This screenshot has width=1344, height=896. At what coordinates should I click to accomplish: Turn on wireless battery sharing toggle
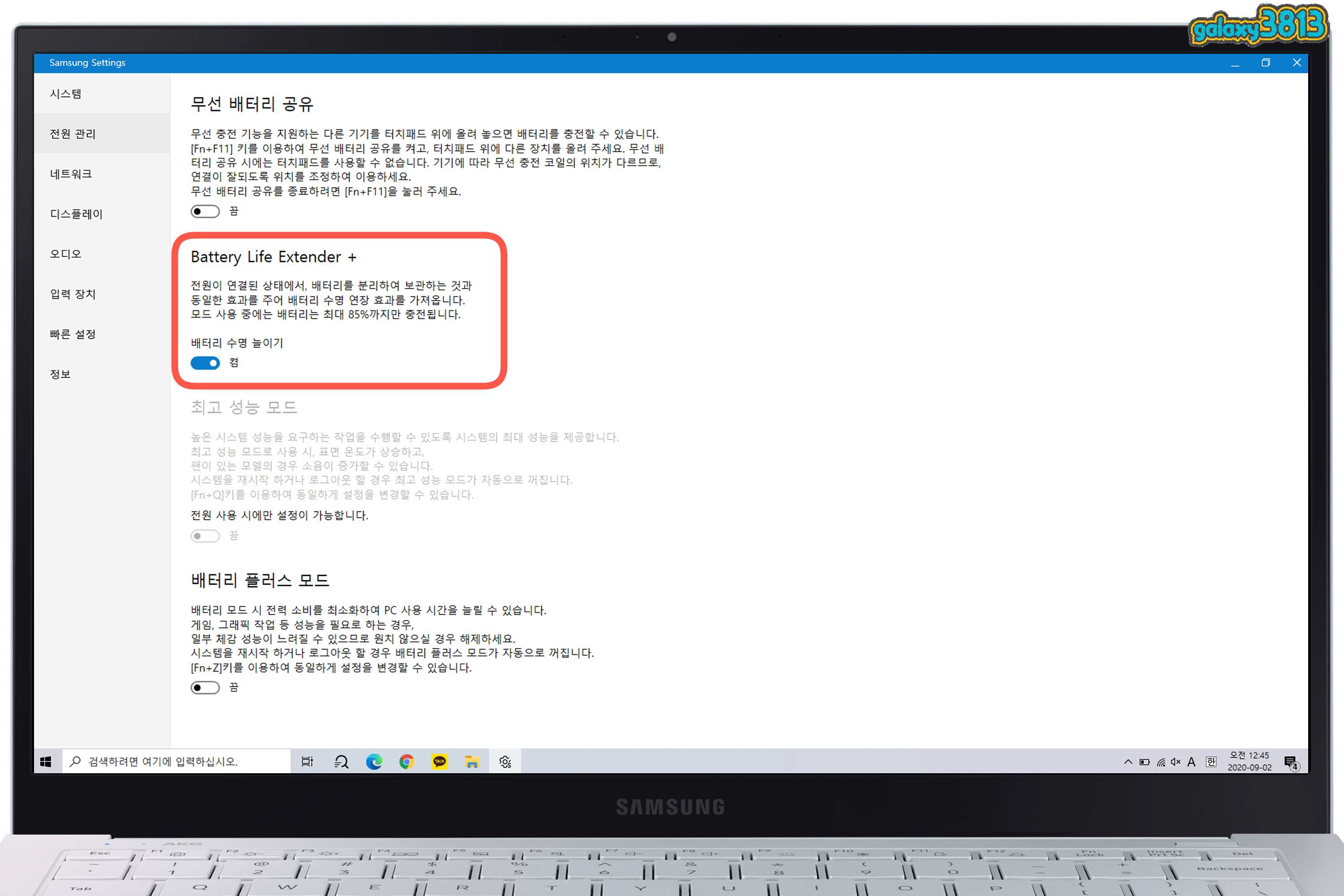[x=205, y=211]
